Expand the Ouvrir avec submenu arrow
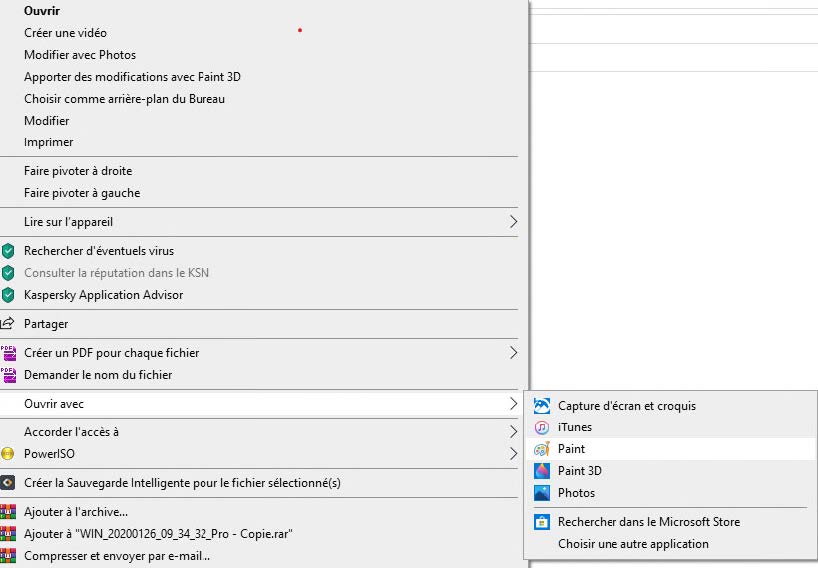818x568 pixels. 513,404
